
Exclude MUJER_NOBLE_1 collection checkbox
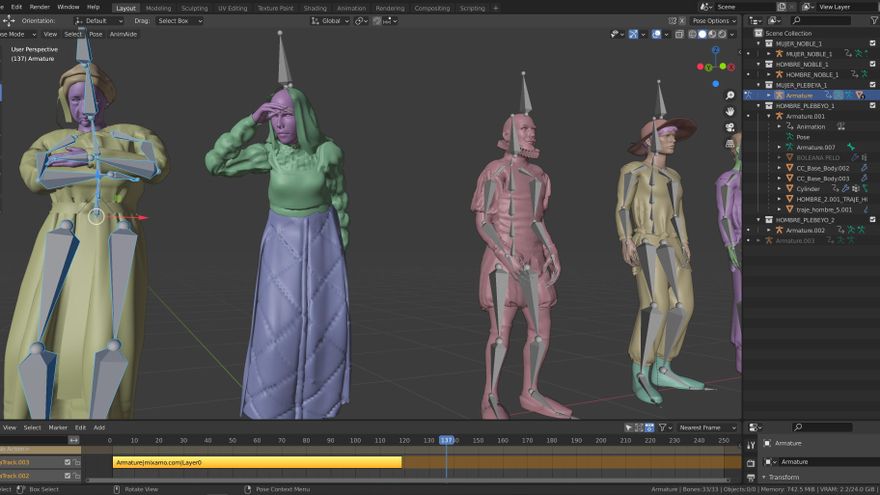pyautogui.click(x=873, y=43)
